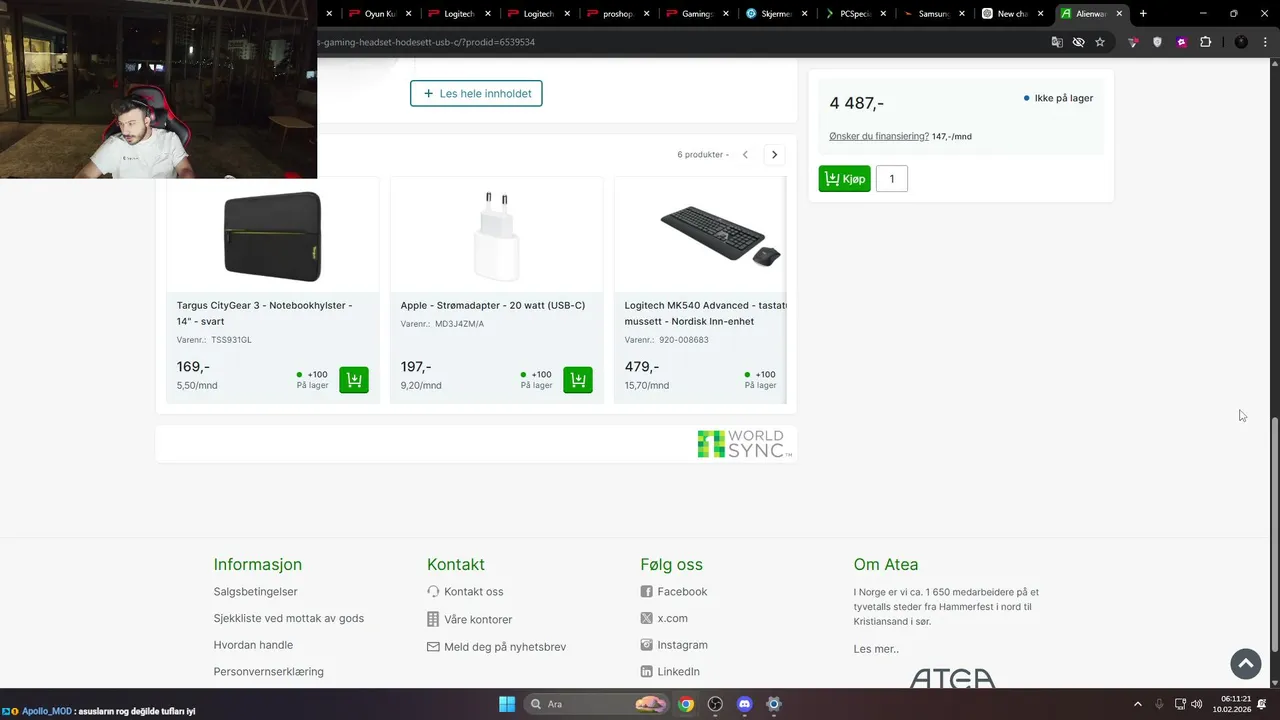Open a new browser tab
1280x720 pixels.
tap(1143, 14)
